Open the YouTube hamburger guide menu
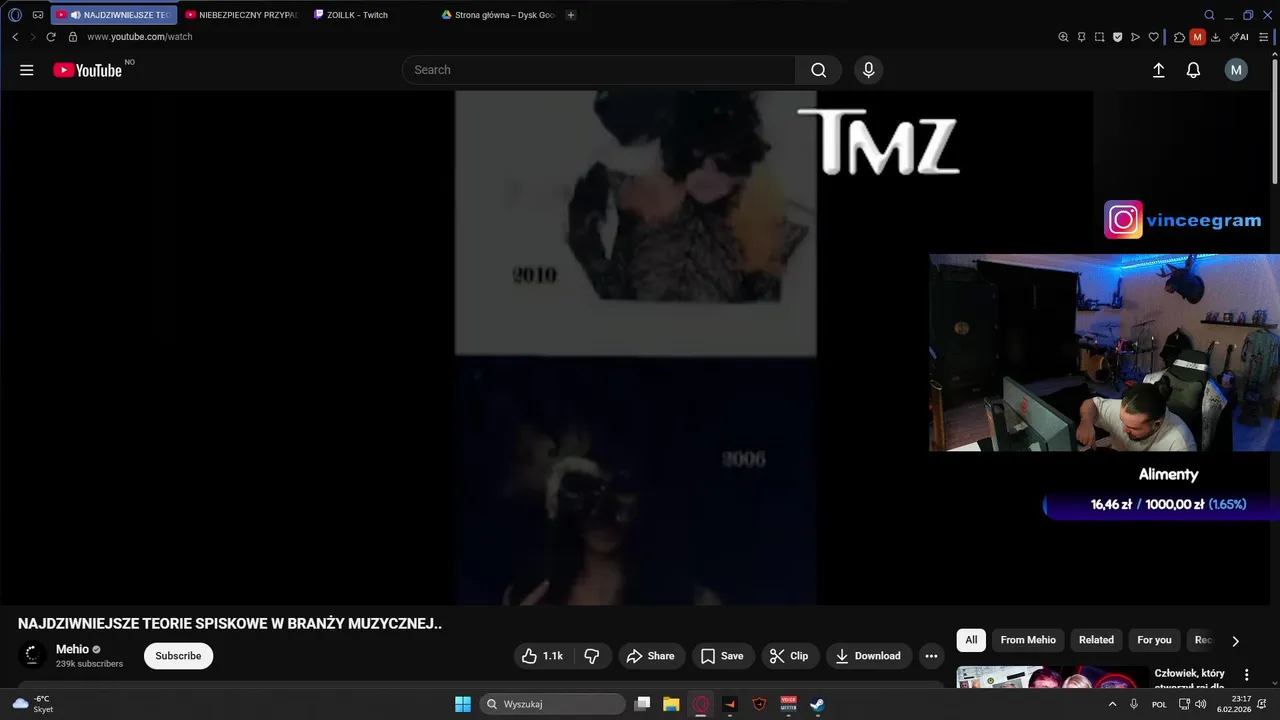1280x720 pixels. coord(27,70)
